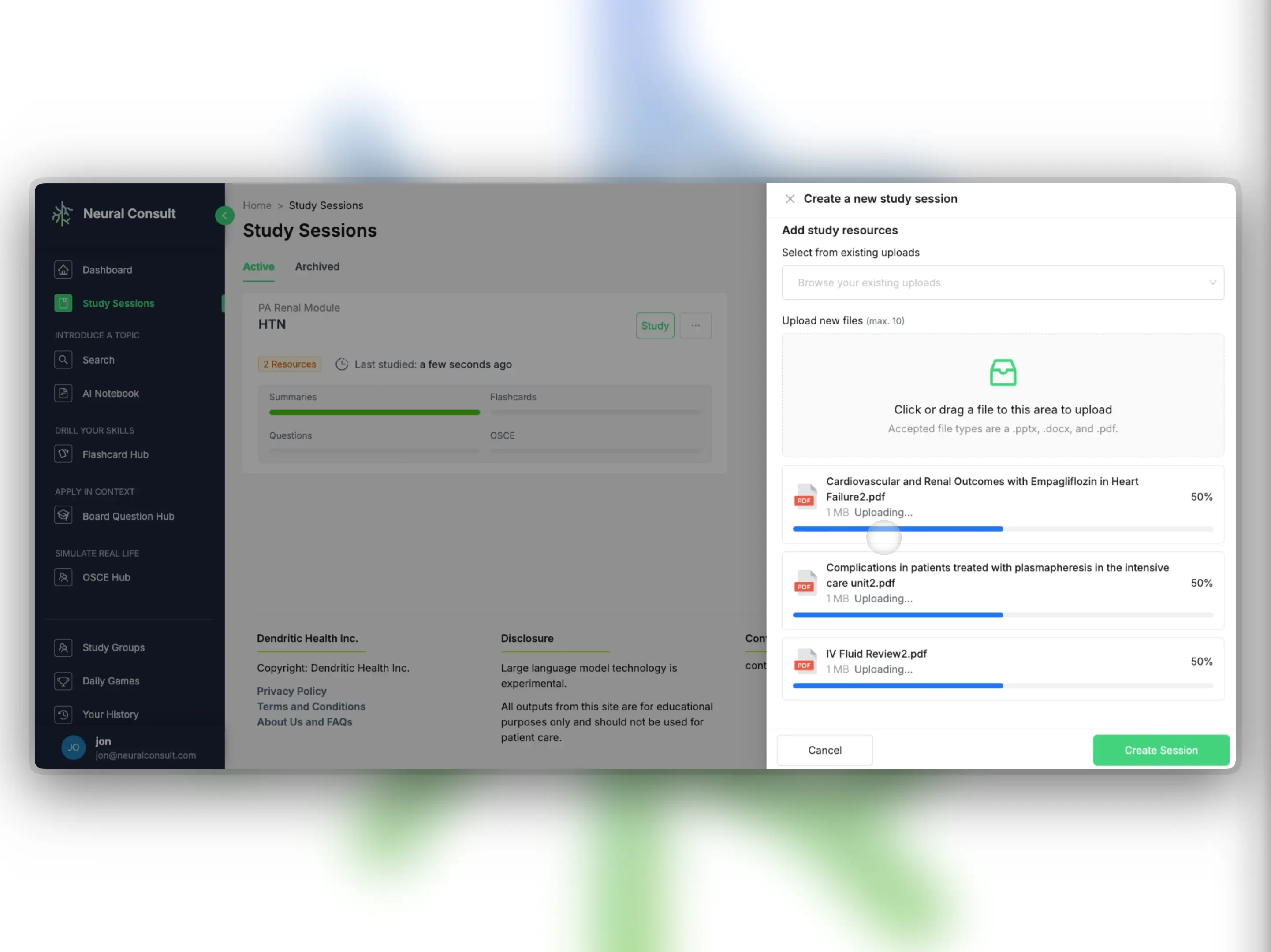Image resolution: width=1271 pixels, height=952 pixels.
Task: Select the Active tab
Action: click(x=259, y=267)
